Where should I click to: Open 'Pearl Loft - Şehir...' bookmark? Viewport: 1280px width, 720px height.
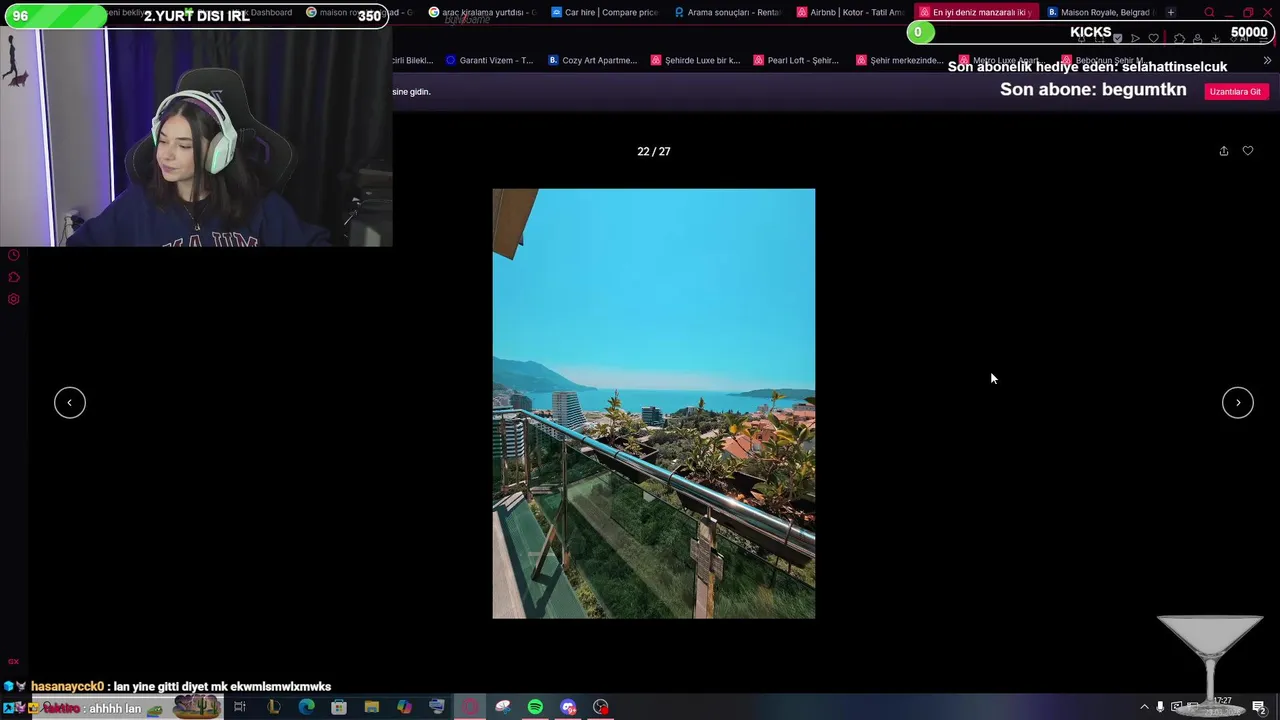point(797,60)
